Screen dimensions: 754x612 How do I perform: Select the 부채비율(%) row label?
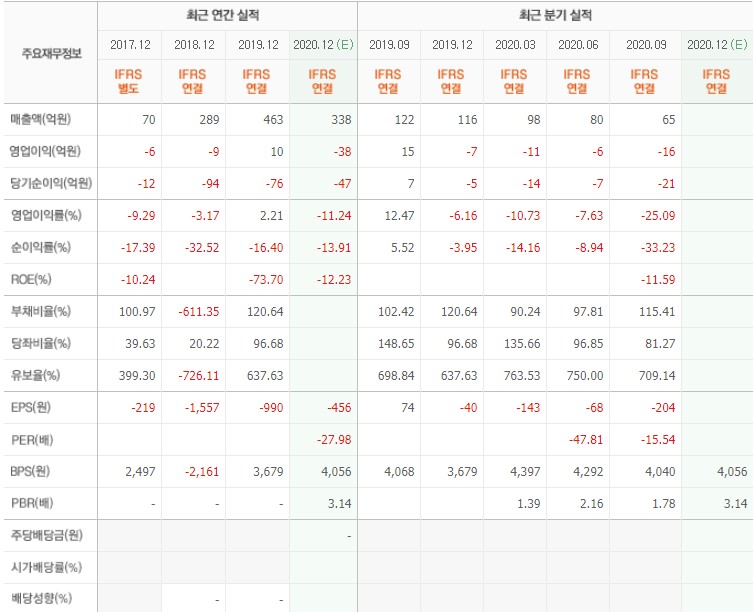click(x=41, y=312)
